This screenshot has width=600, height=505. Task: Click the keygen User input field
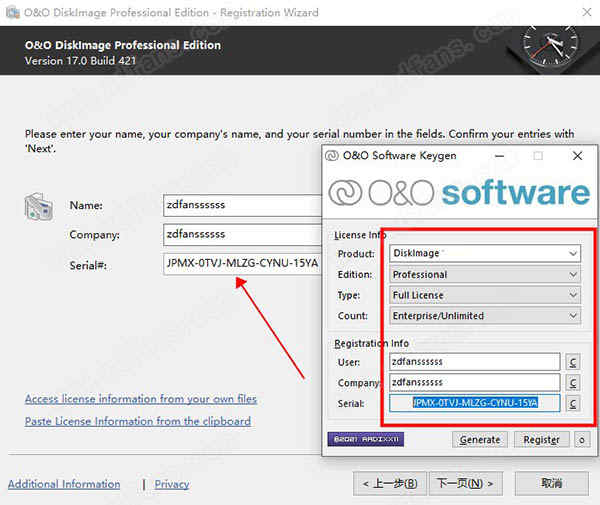click(x=474, y=362)
